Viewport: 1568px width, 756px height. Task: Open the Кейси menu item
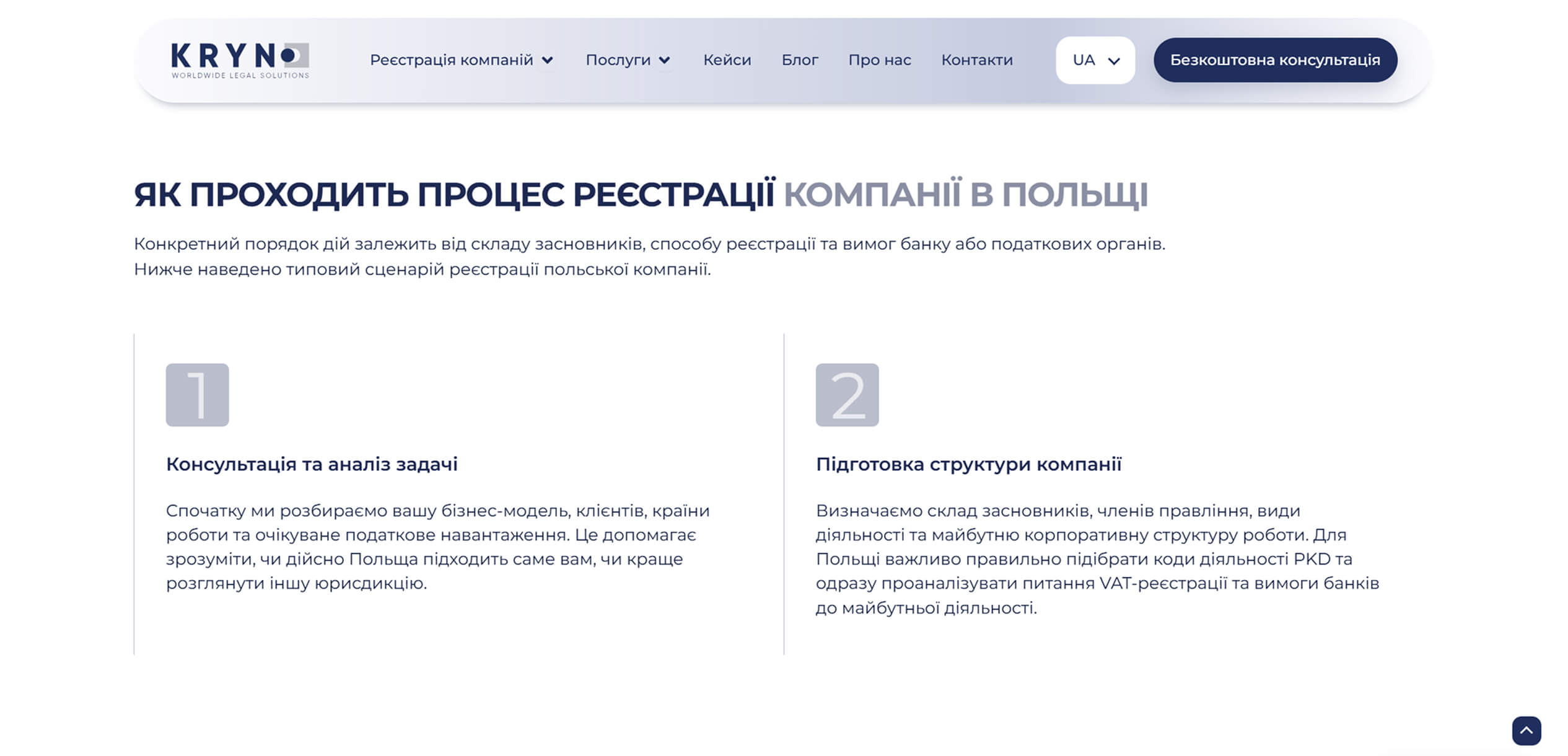click(727, 60)
